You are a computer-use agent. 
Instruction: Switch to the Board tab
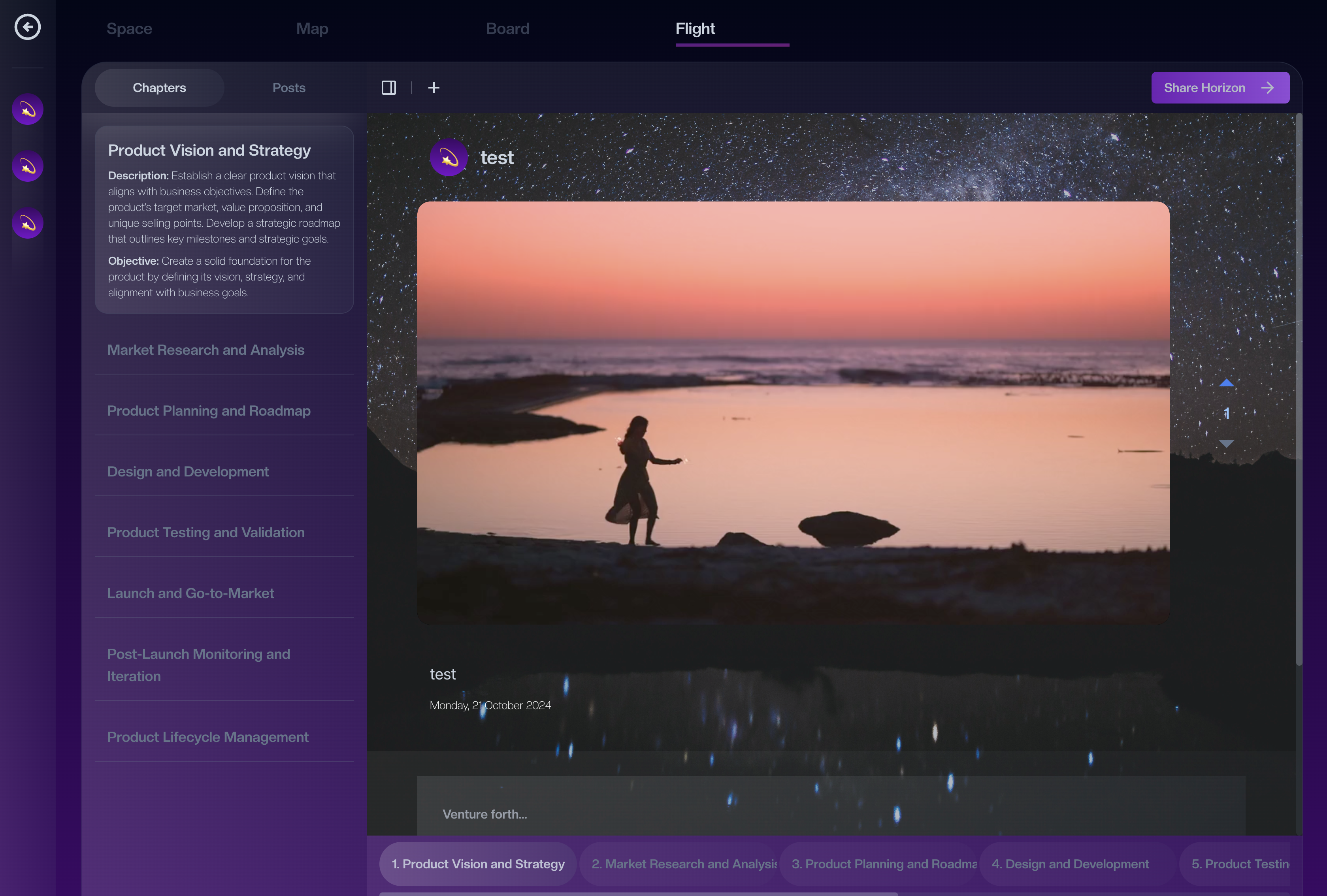point(507,28)
